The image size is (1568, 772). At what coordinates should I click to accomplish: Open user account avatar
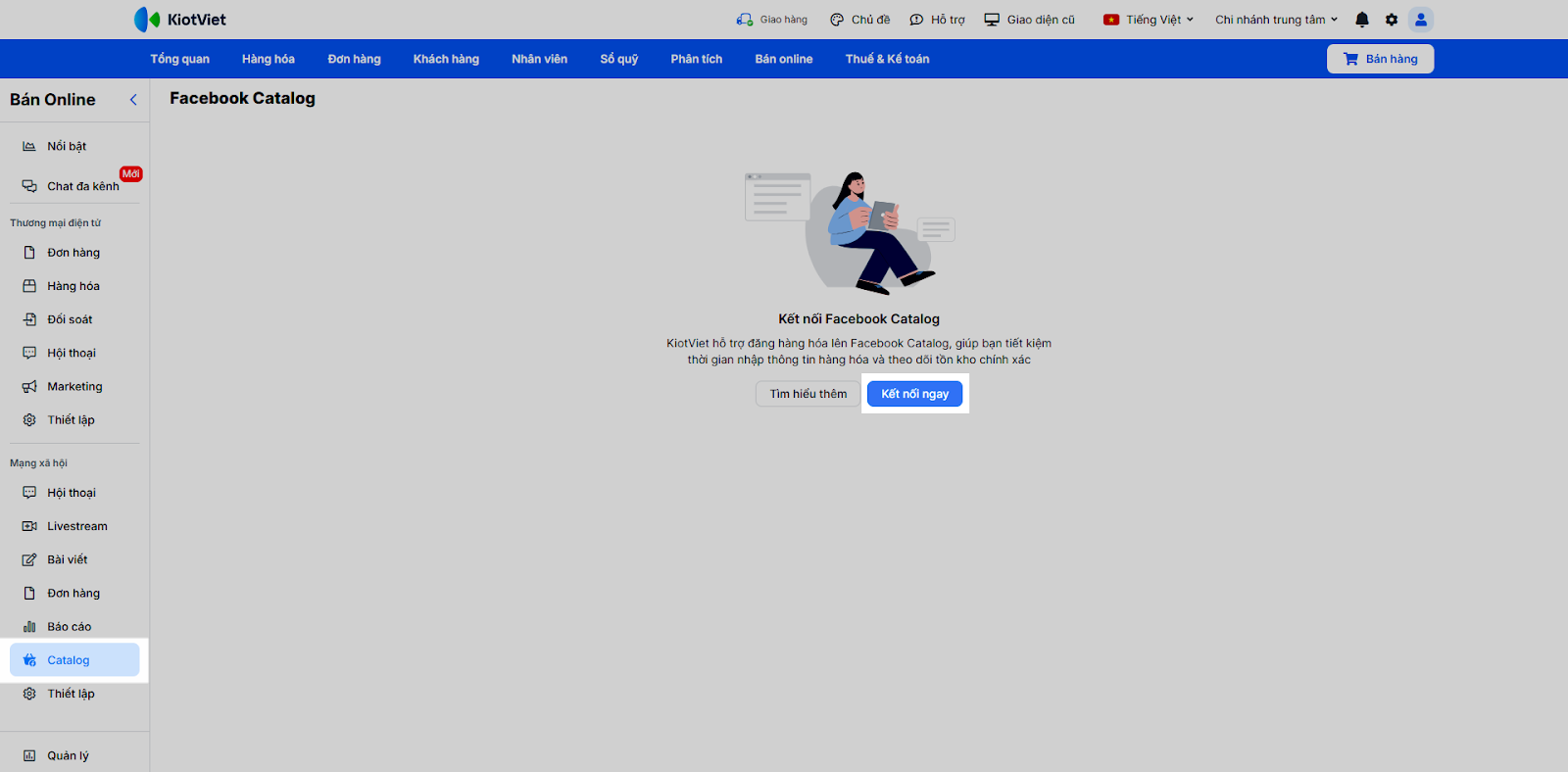point(1421,20)
